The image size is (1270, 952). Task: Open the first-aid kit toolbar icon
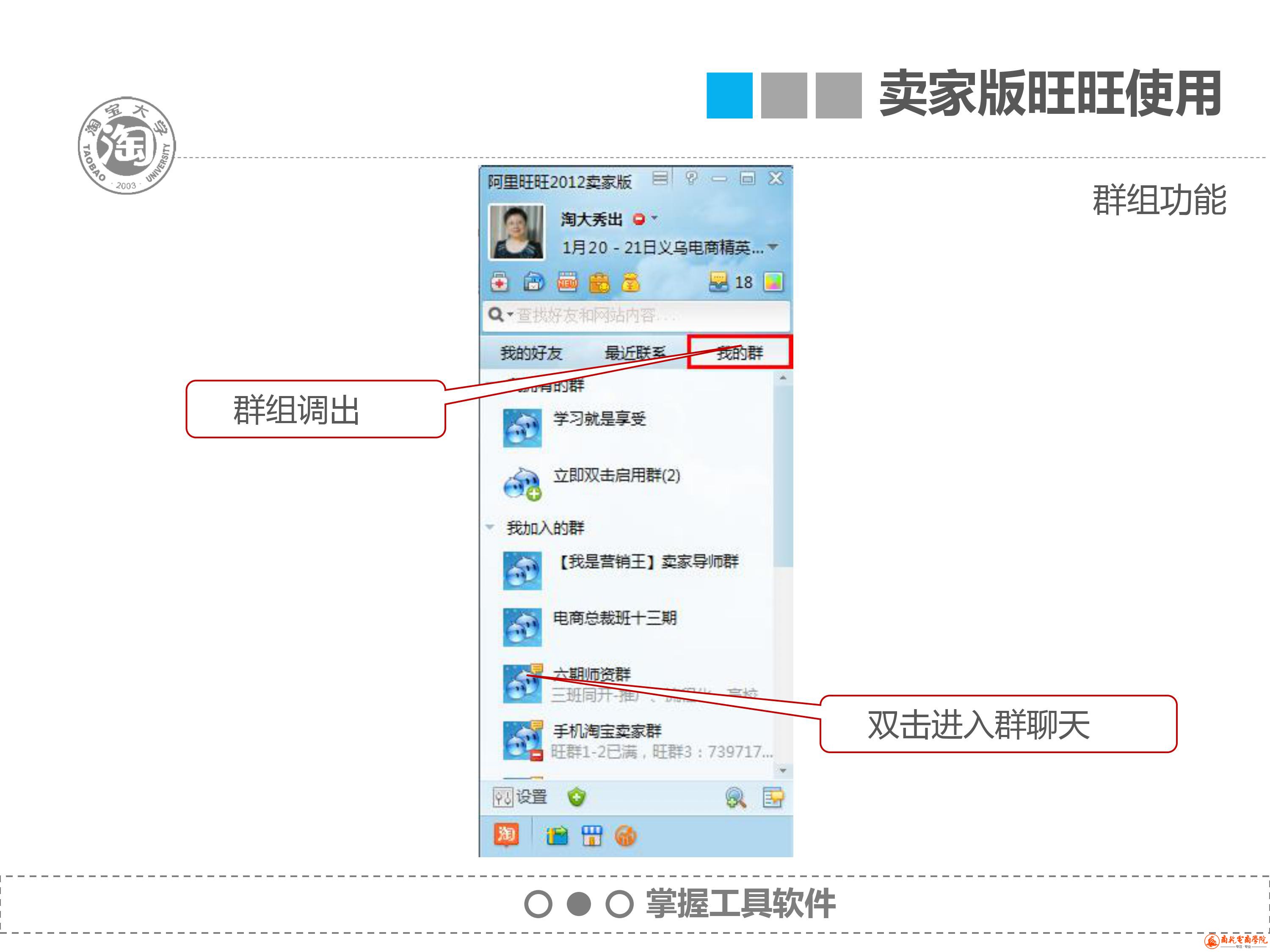click(x=500, y=282)
